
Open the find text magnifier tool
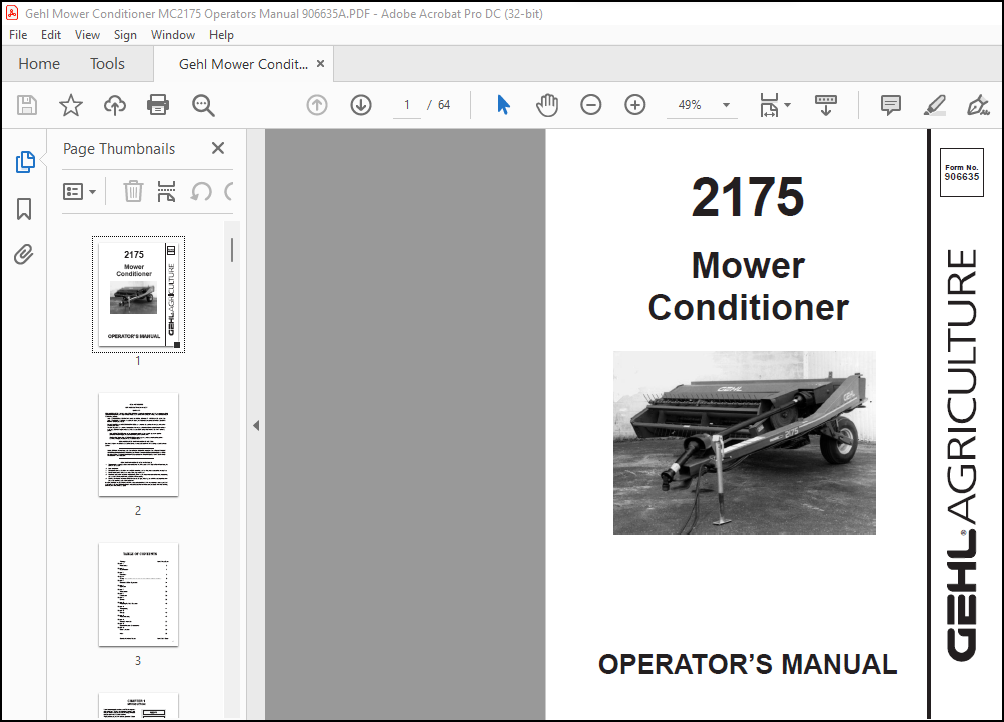pos(203,105)
